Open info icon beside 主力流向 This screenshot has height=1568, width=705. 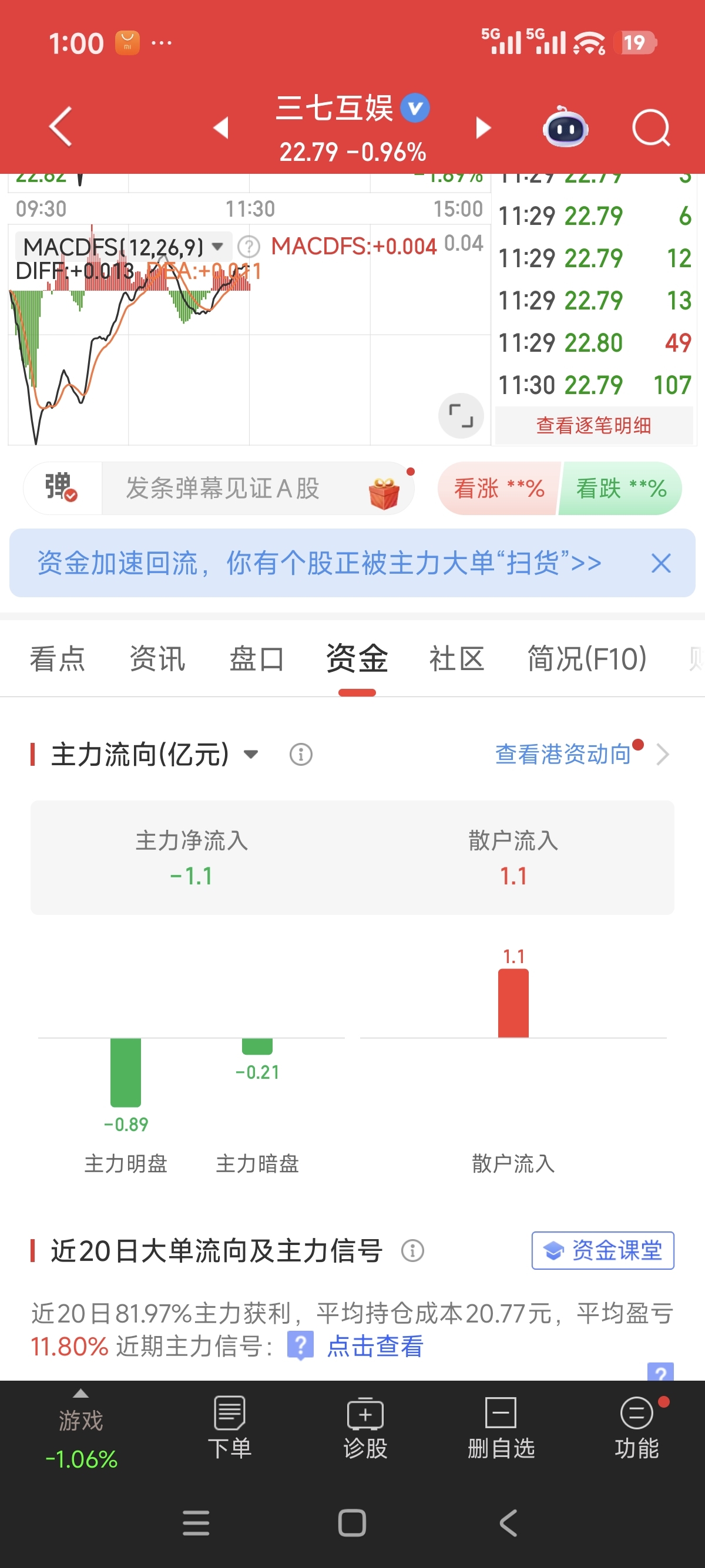tap(301, 755)
